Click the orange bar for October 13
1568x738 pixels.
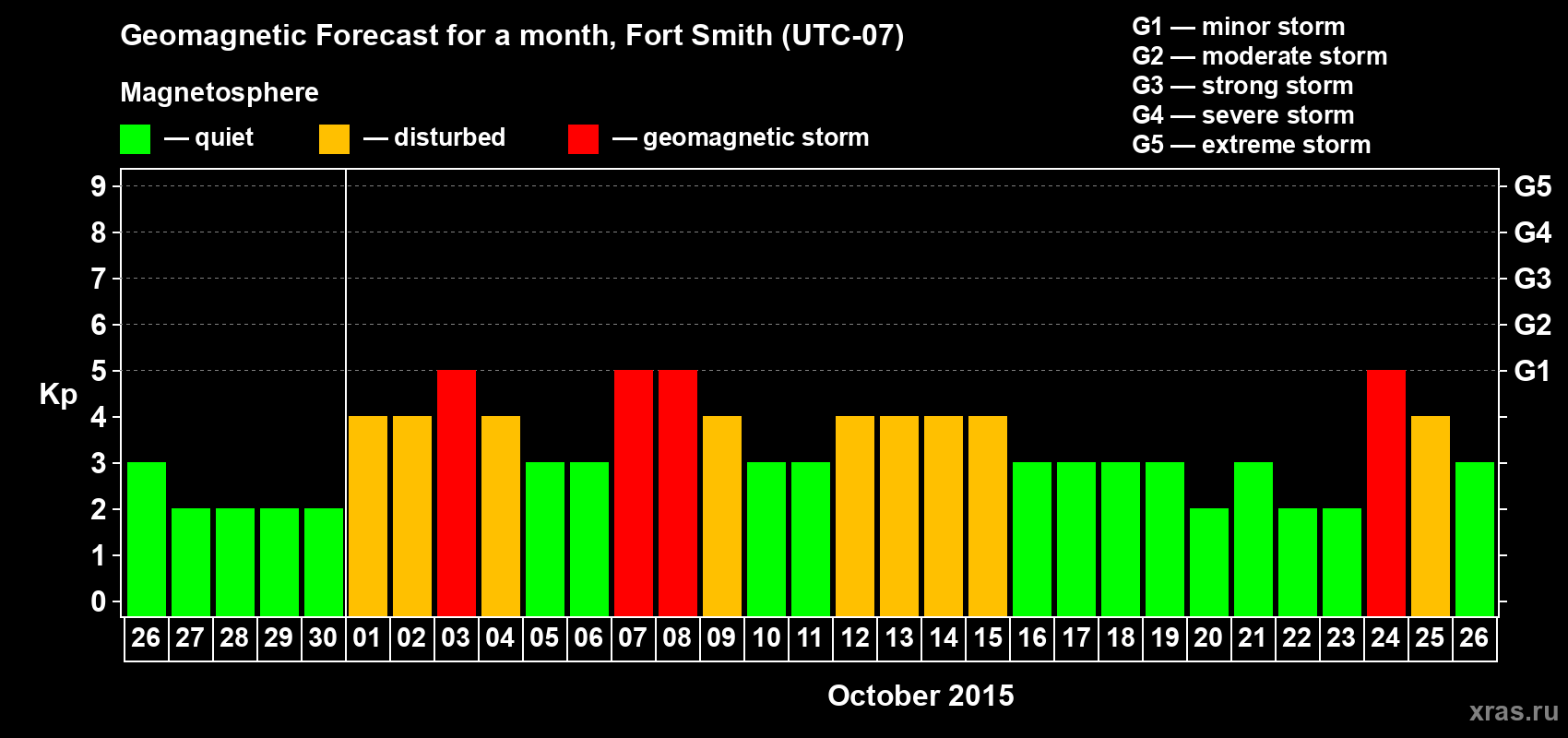coord(899,516)
